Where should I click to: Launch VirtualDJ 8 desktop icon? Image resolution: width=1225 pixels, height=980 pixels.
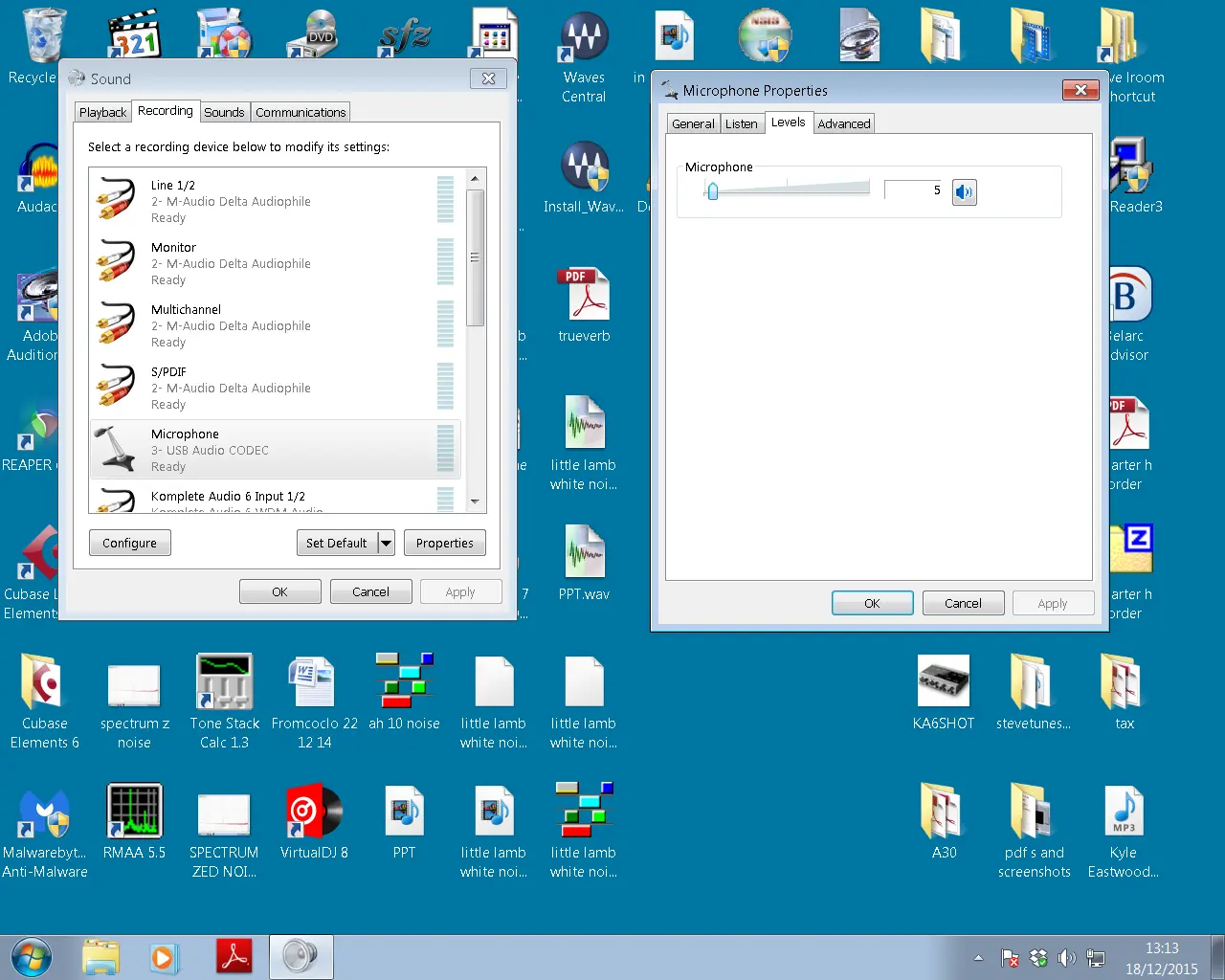tap(314, 821)
